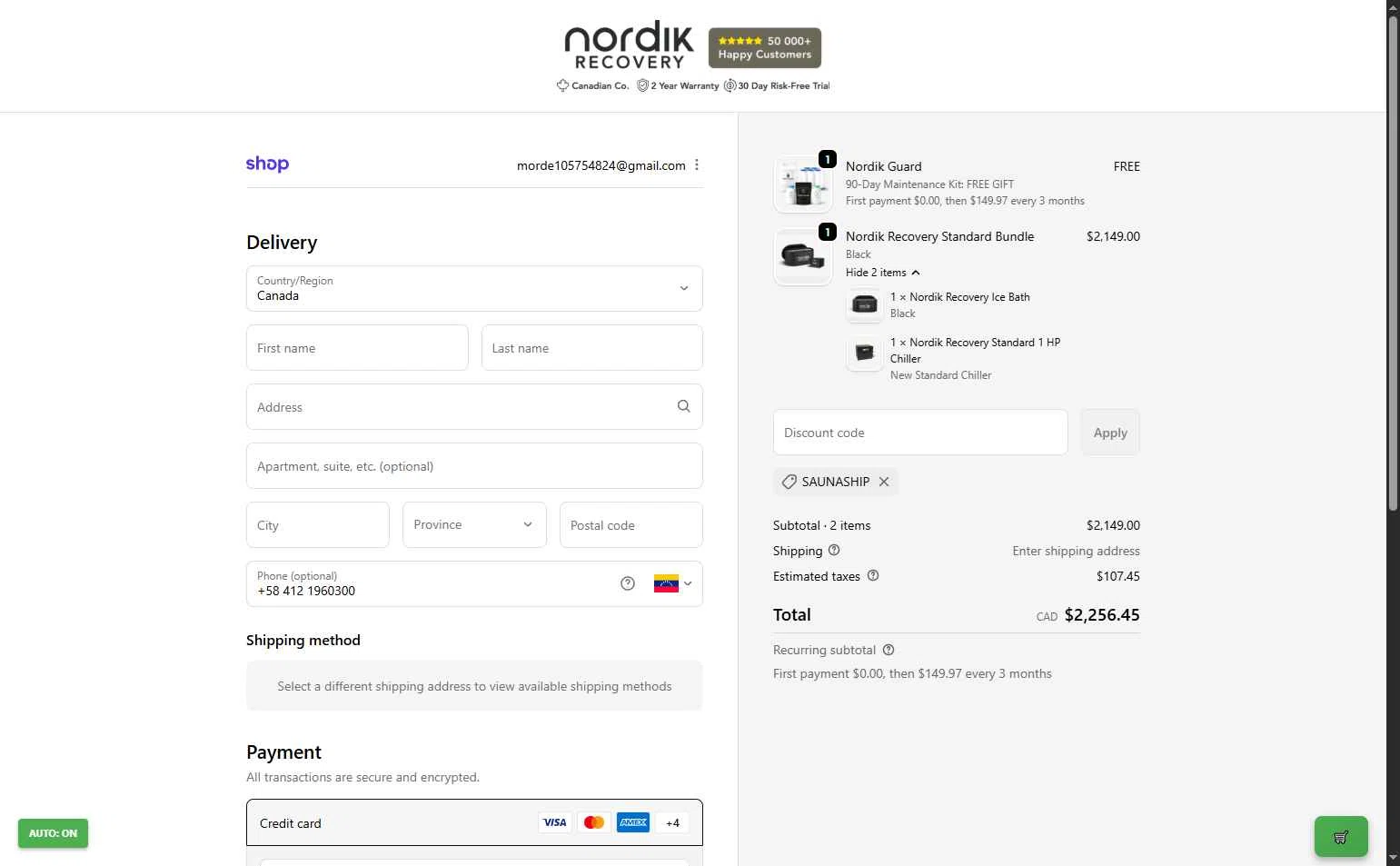Click the 2 Year Warranty shield icon

coord(642,85)
